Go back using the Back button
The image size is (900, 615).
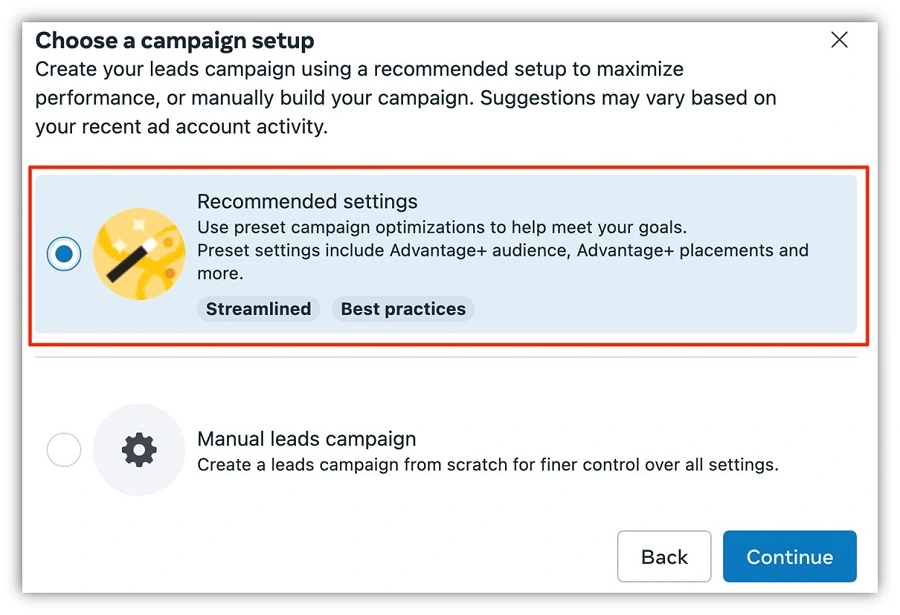tap(664, 556)
